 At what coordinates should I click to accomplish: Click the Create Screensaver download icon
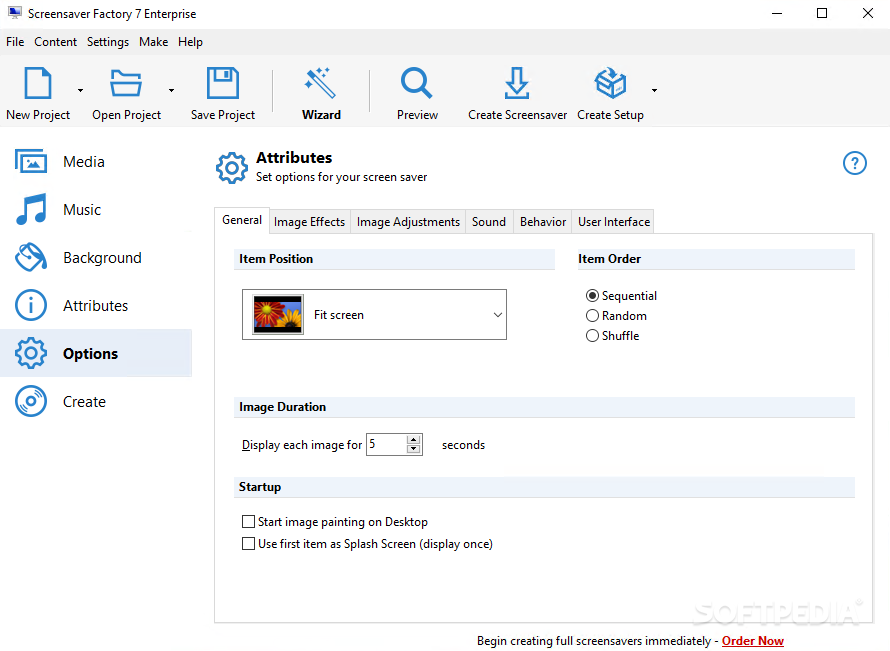pyautogui.click(x=517, y=83)
